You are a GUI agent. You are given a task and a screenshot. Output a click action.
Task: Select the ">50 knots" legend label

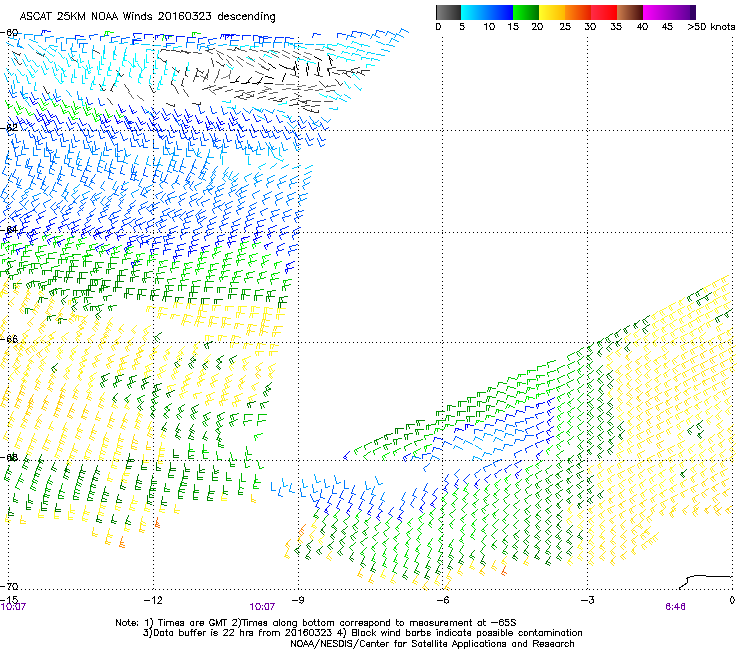tap(711, 27)
